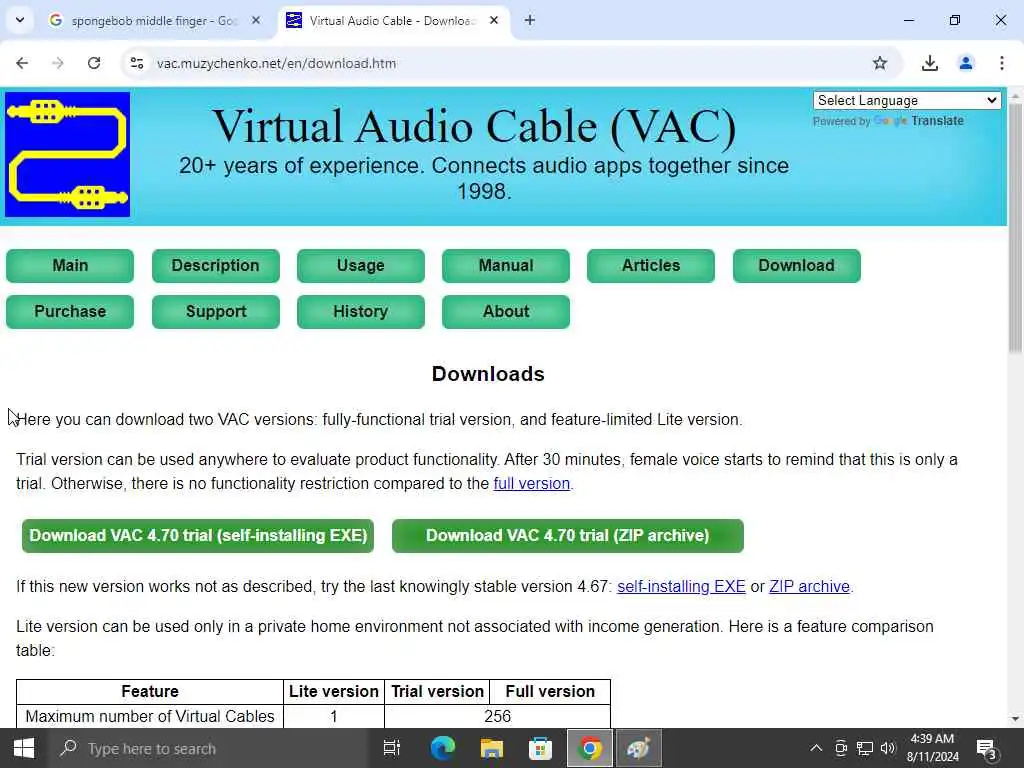Launch Microsoft Edge from the taskbar
The height and width of the screenshot is (768, 1024).
click(442, 748)
